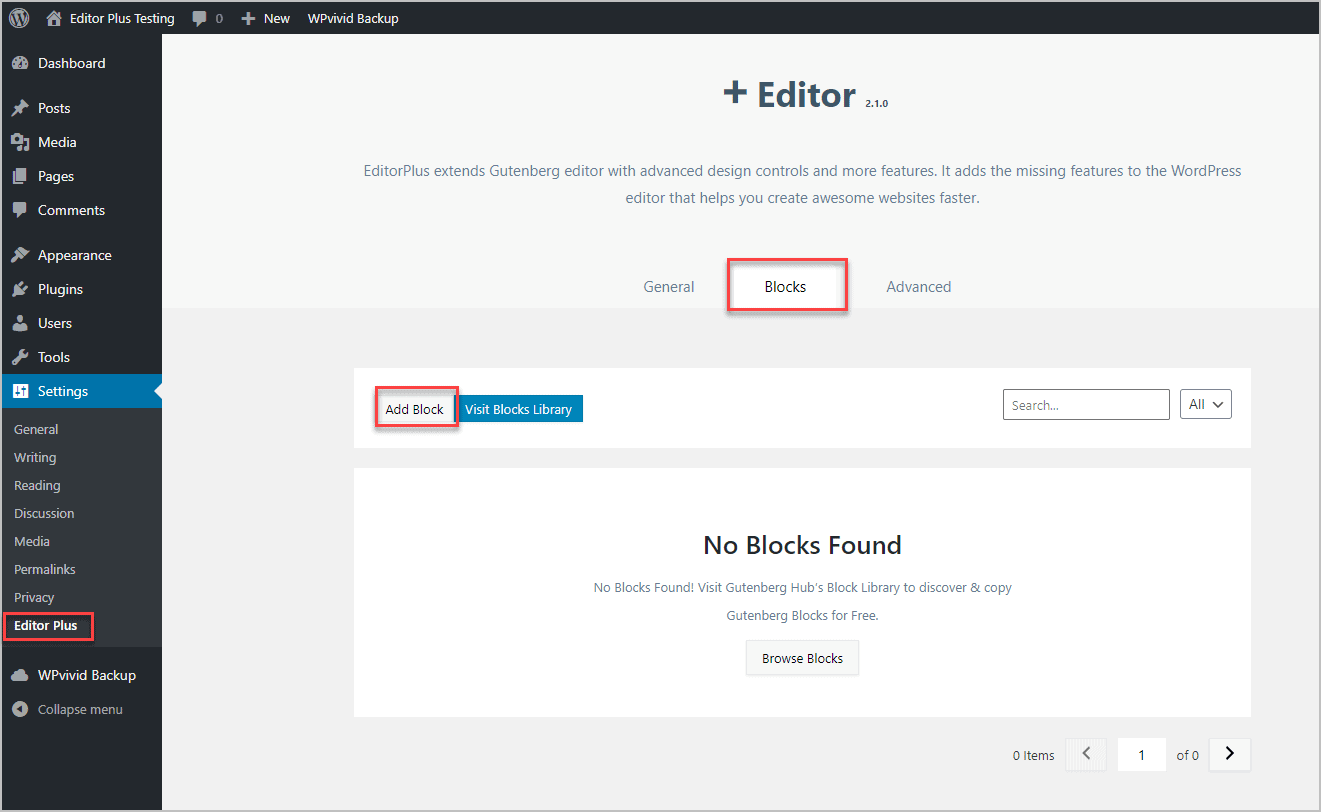Click inside the Search field
The image size is (1321, 812).
1086,404
